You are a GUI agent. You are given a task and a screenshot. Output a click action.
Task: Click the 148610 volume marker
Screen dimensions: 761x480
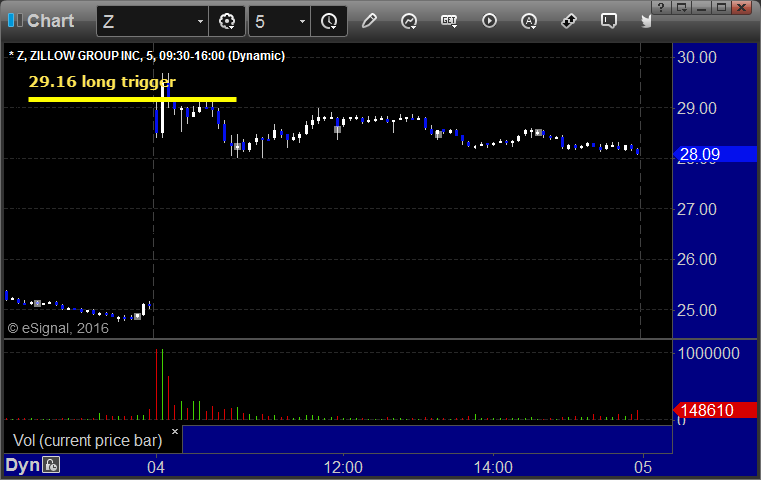tap(715, 410)
